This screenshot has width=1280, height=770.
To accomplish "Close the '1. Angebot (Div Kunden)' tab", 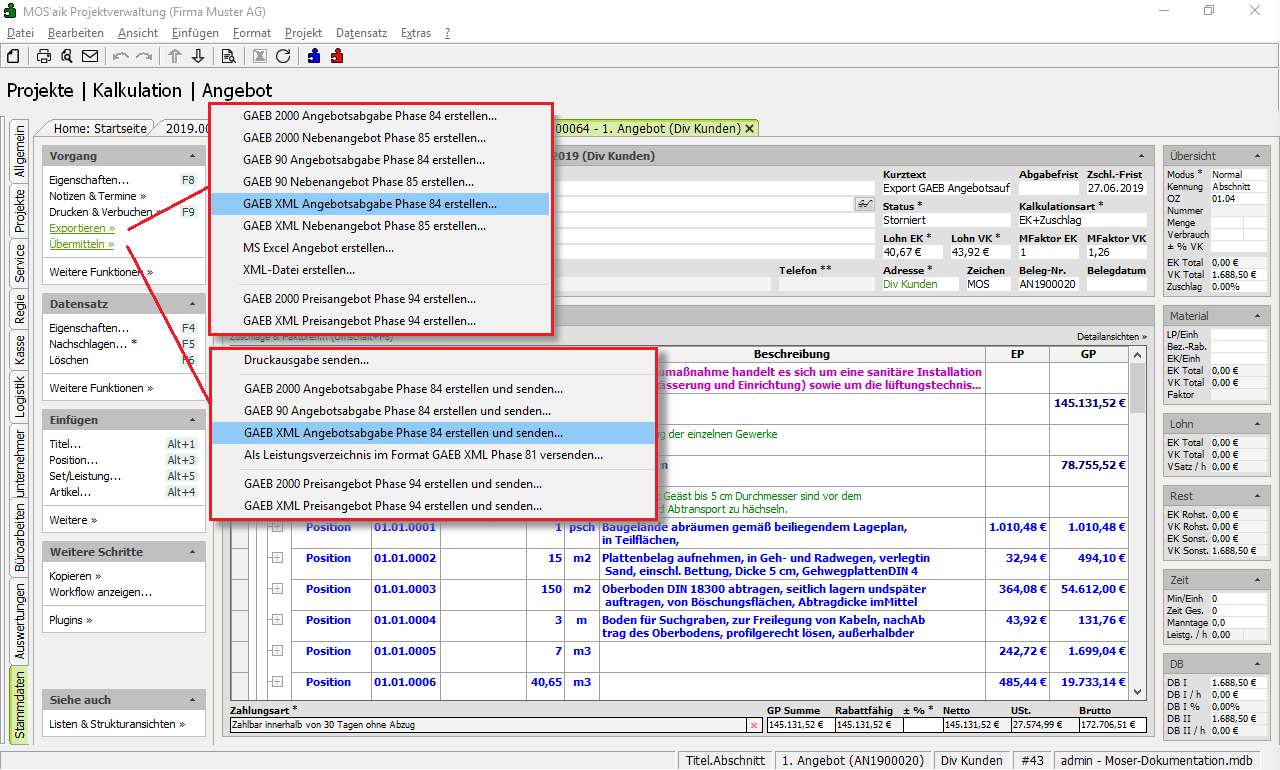I will [749, 128].
